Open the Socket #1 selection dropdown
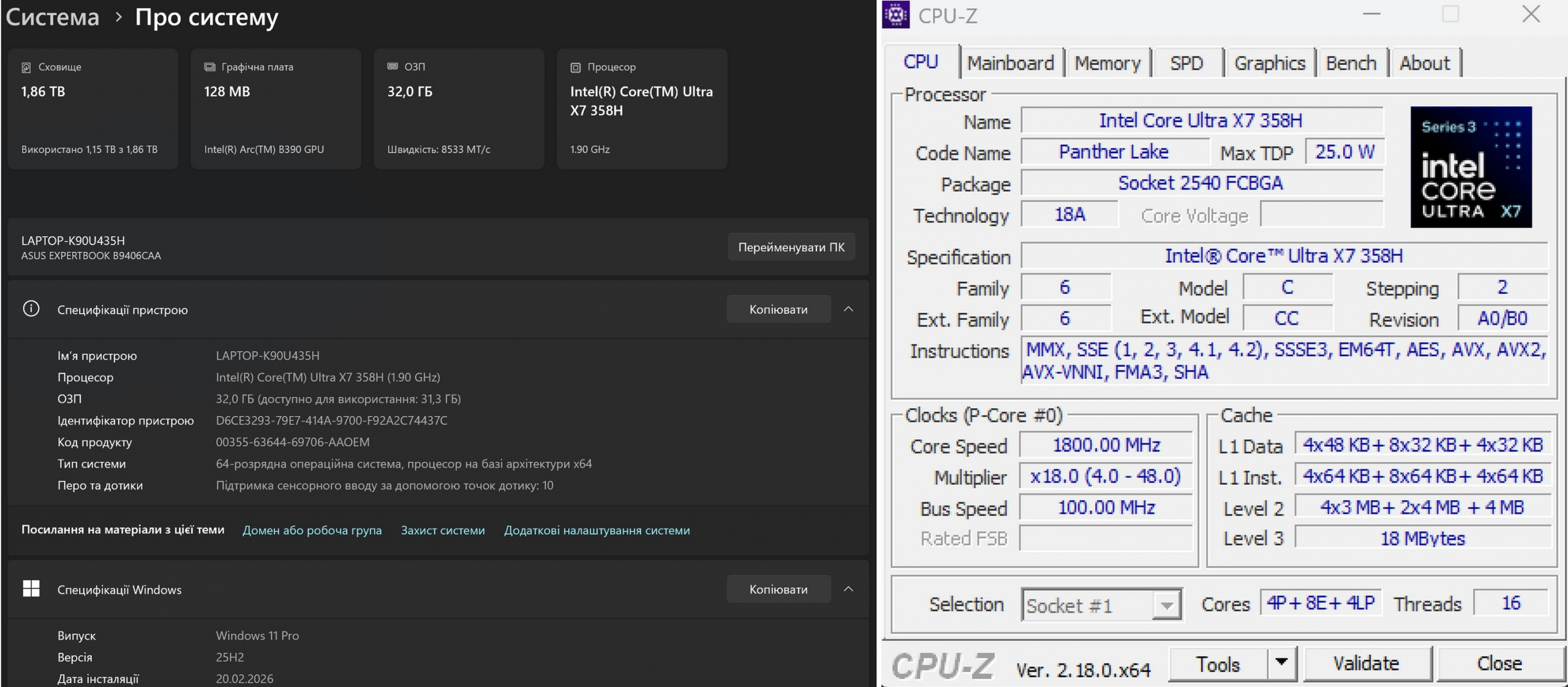 (x=1166, y=605)
